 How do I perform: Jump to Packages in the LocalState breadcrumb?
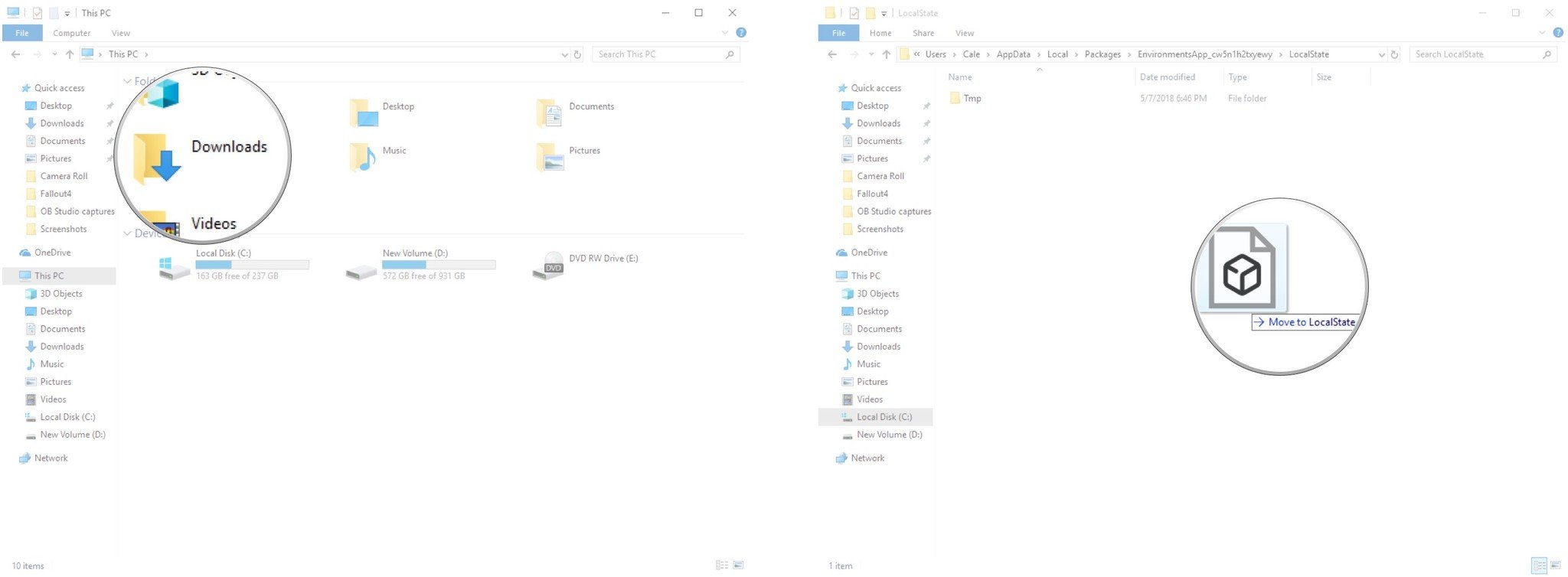pos(1102,54)
